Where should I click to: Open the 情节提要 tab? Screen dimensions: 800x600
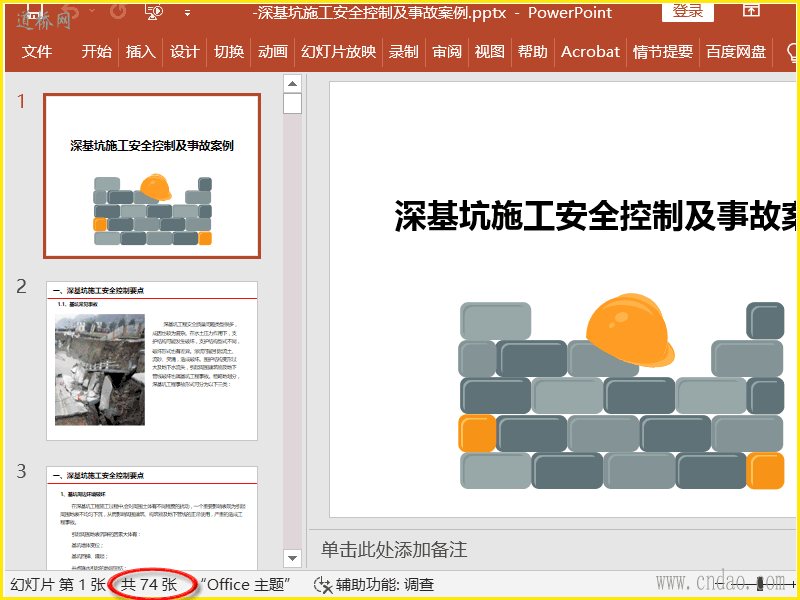pos(663,52)
